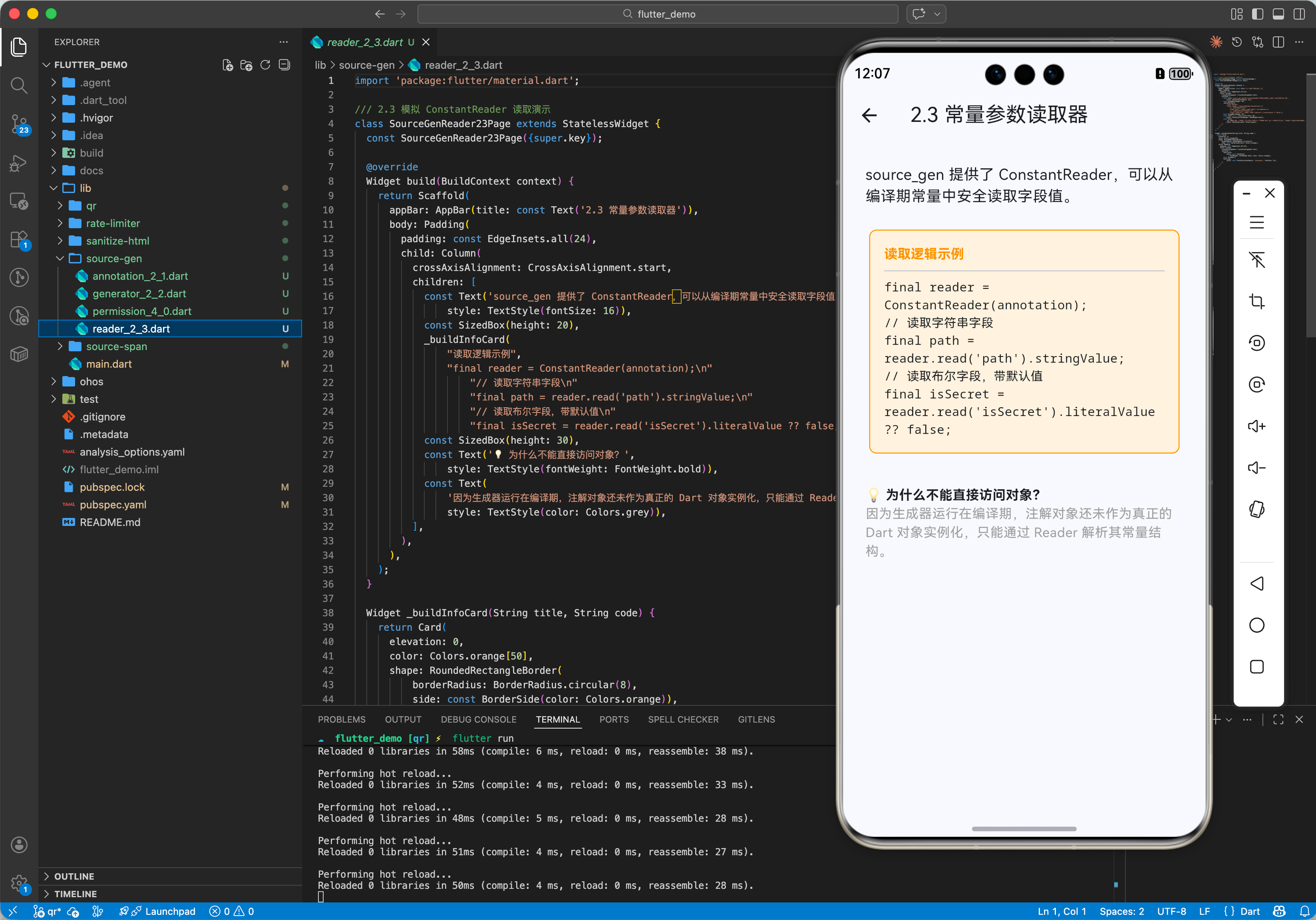Refresh the Explorer file tree
Image resolution: width=1316 pixels, height=920 pixels.
click(265, 65)
